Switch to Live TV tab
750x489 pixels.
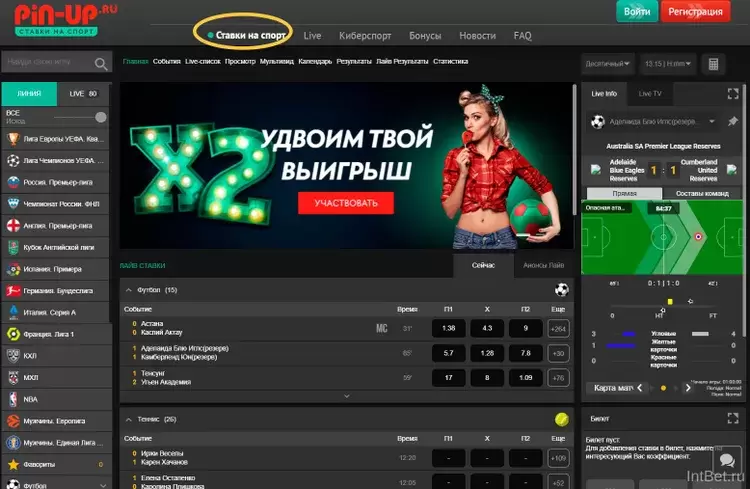pyautogui.click(x=650, y=94)
